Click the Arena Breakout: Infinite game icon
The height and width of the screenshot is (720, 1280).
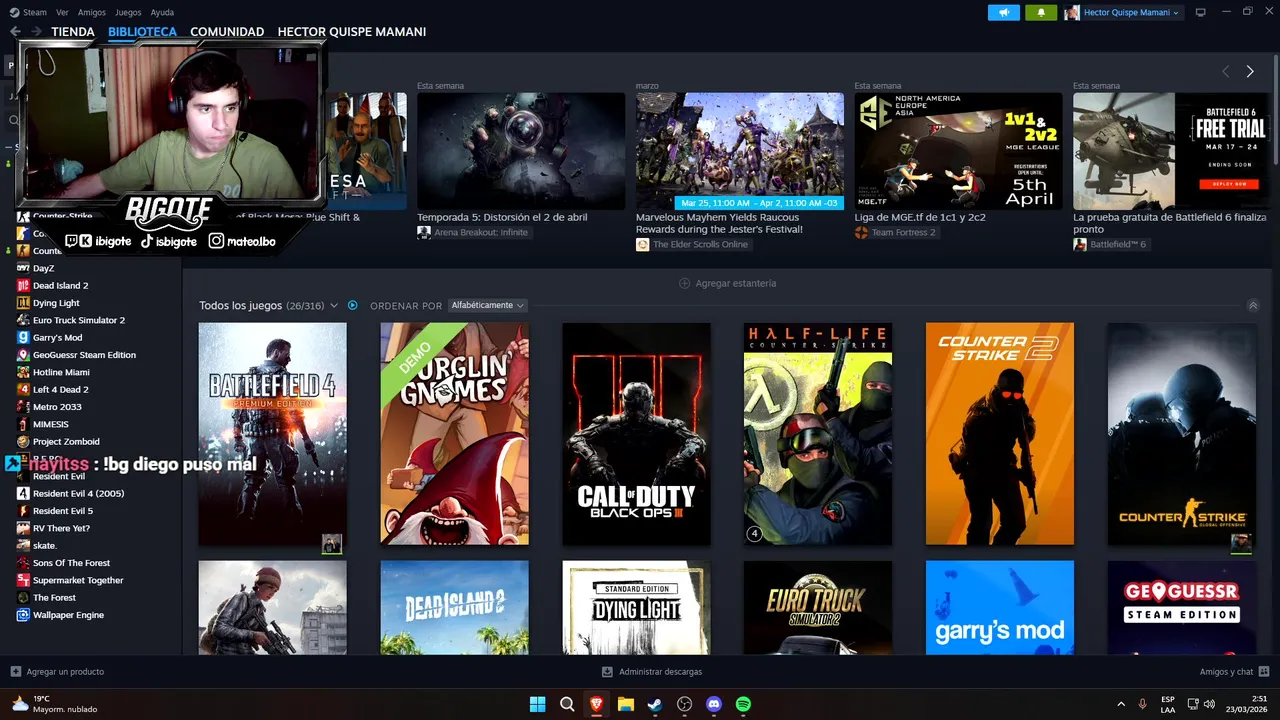pos(424,232)
